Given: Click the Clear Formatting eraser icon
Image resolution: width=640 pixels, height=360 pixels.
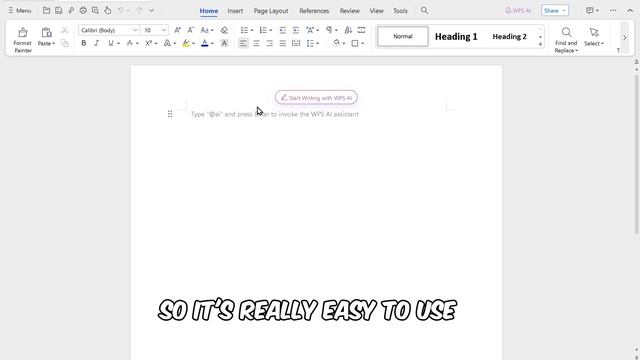Looking at the screenshot, I should [x=224, y=30].
